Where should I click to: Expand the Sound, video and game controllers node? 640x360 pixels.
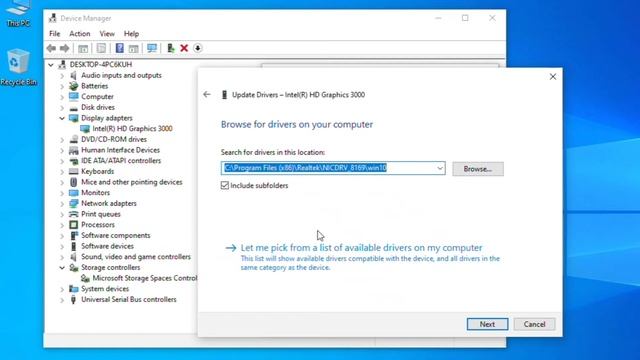62,257
